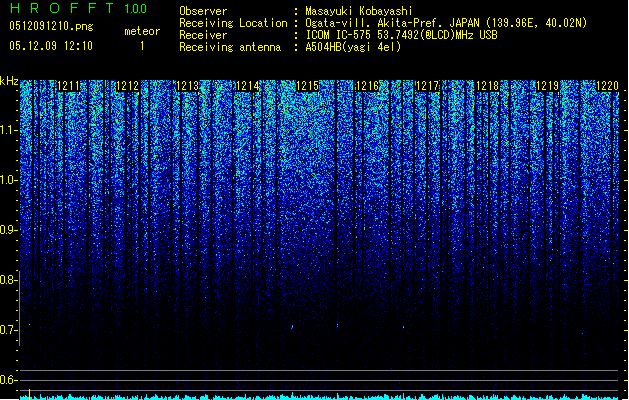Screen dimensions: 629x400
Task: Click the 1217 time marker
Action: [427, 86]
